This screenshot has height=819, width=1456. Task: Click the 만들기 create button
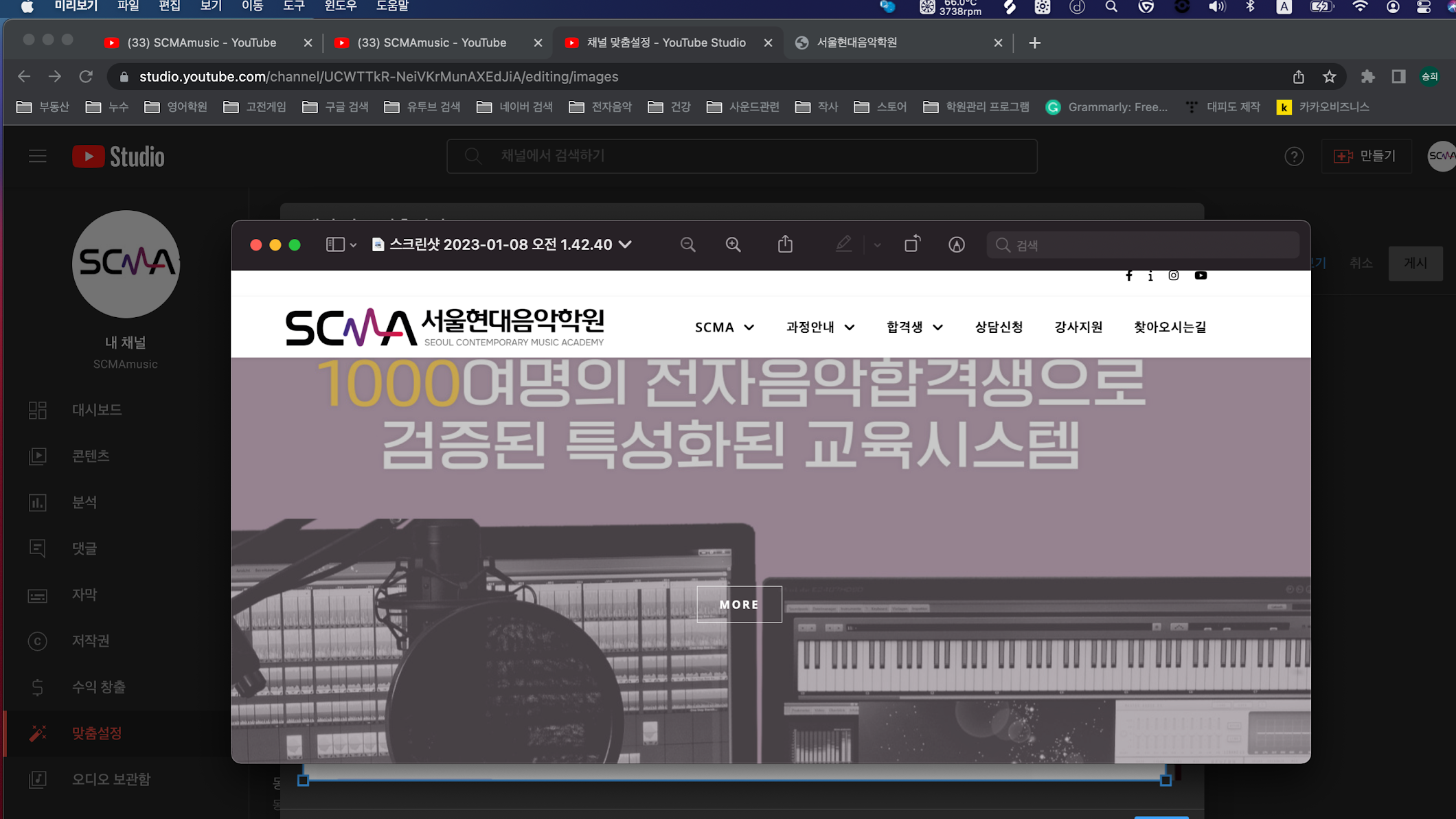[x=1365, y=157]
